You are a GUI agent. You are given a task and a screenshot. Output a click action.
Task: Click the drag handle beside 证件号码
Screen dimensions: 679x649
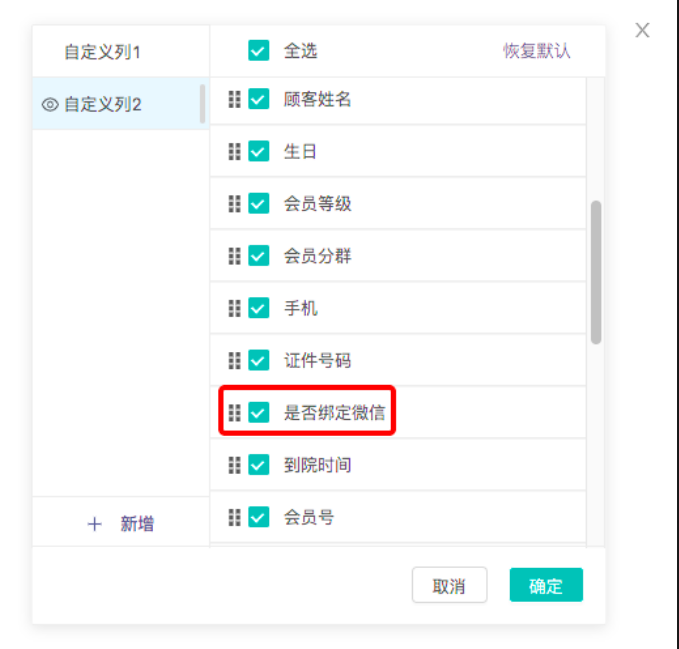coord(234,360)
